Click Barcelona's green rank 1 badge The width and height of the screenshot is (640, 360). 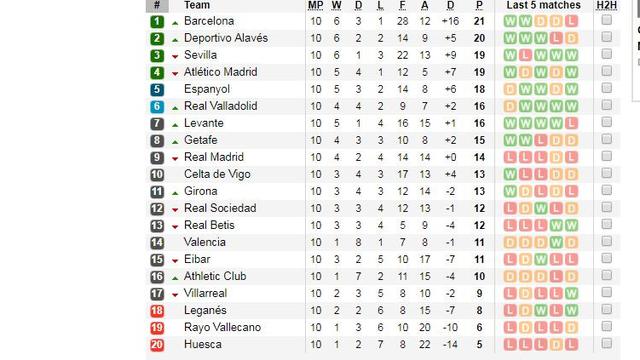coord(157,21)
